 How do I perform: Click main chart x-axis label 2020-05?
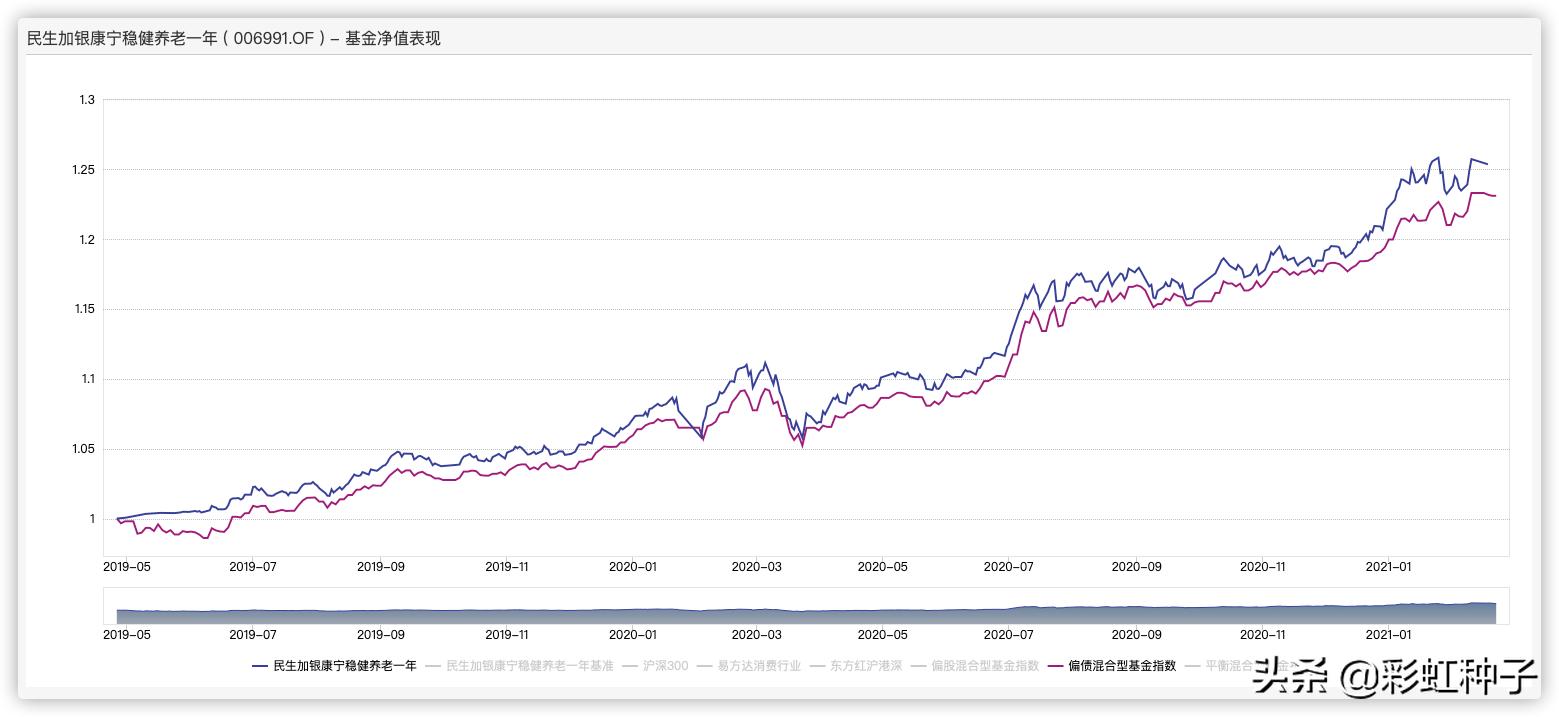(883, 567)
